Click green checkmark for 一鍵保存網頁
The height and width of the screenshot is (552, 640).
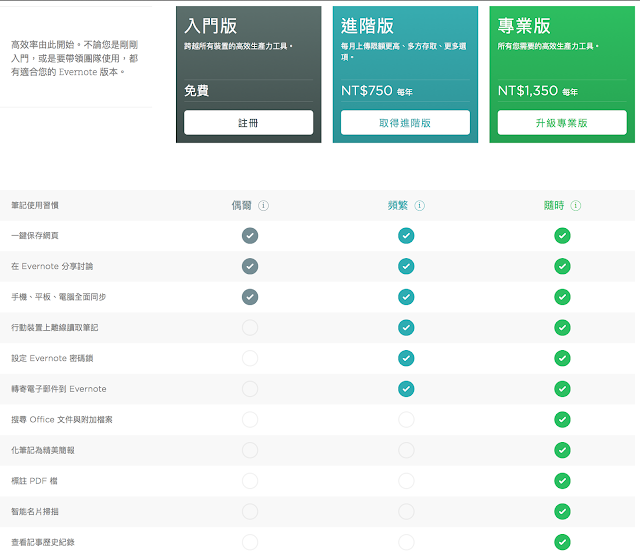point(562,236)
